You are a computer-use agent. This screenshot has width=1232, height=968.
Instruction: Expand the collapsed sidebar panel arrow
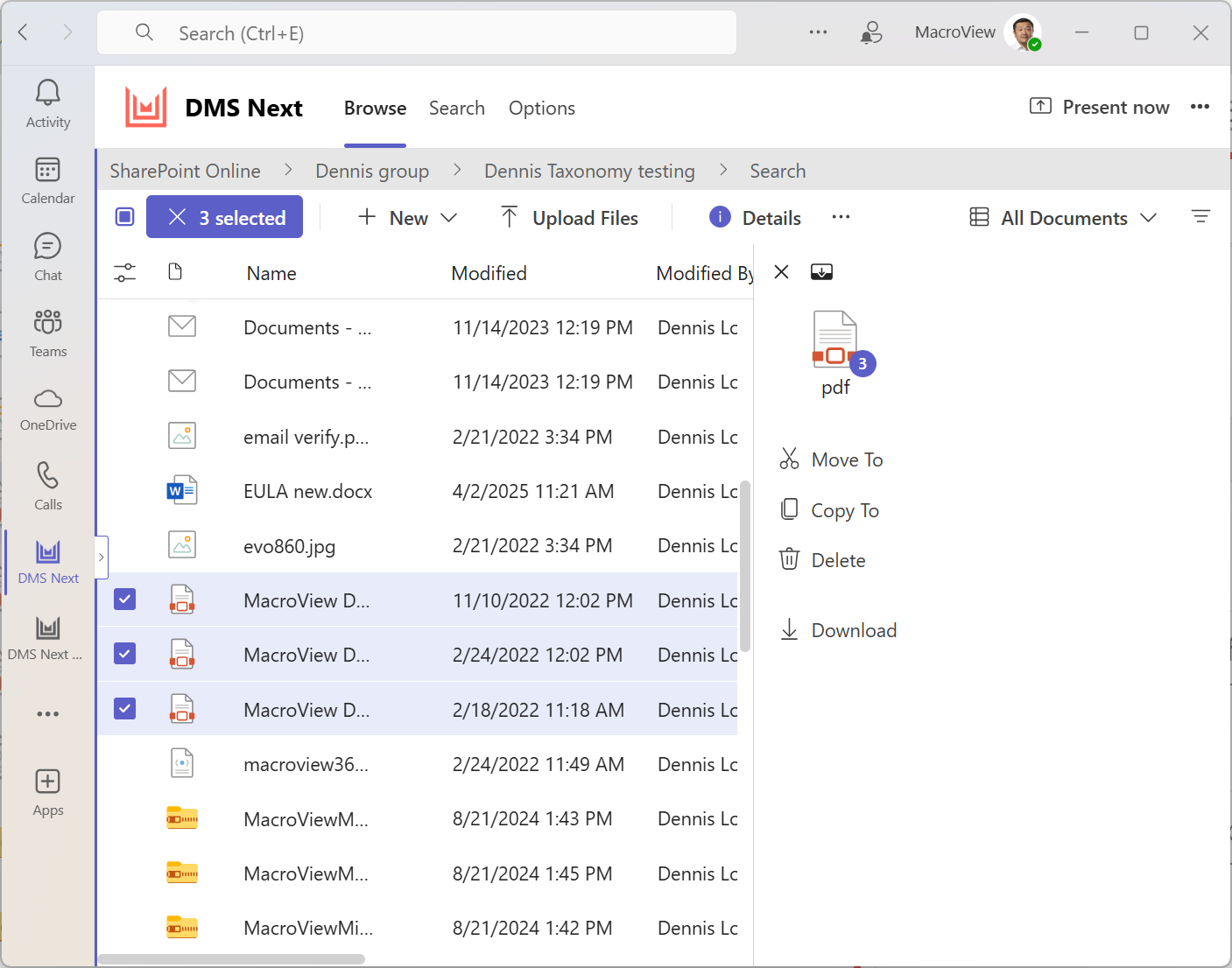point(102,558)
